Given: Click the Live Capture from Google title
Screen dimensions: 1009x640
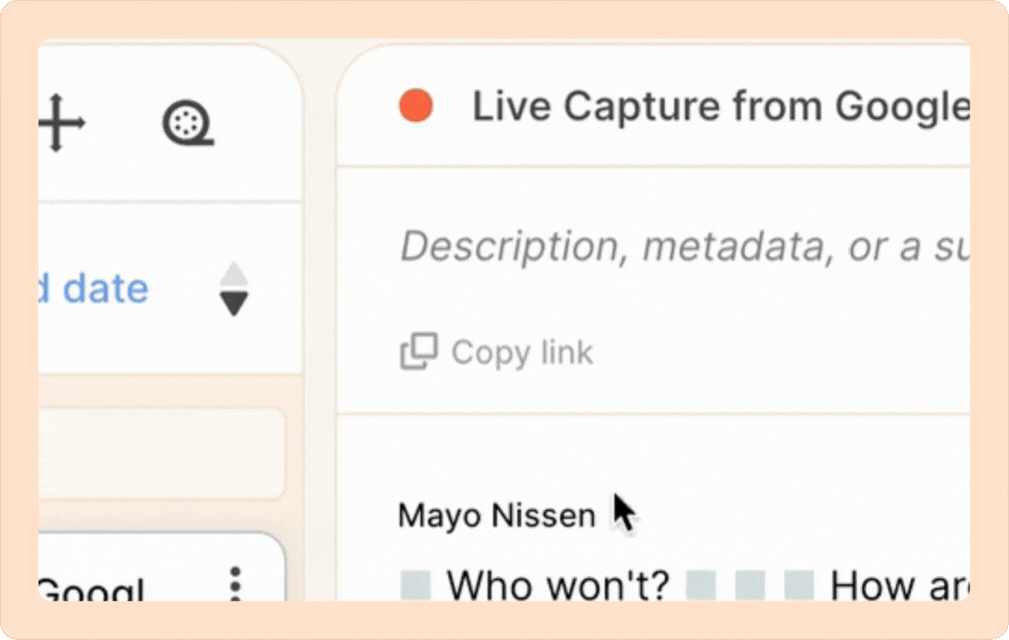Looking at the screenshot, I should click(720, 106).
